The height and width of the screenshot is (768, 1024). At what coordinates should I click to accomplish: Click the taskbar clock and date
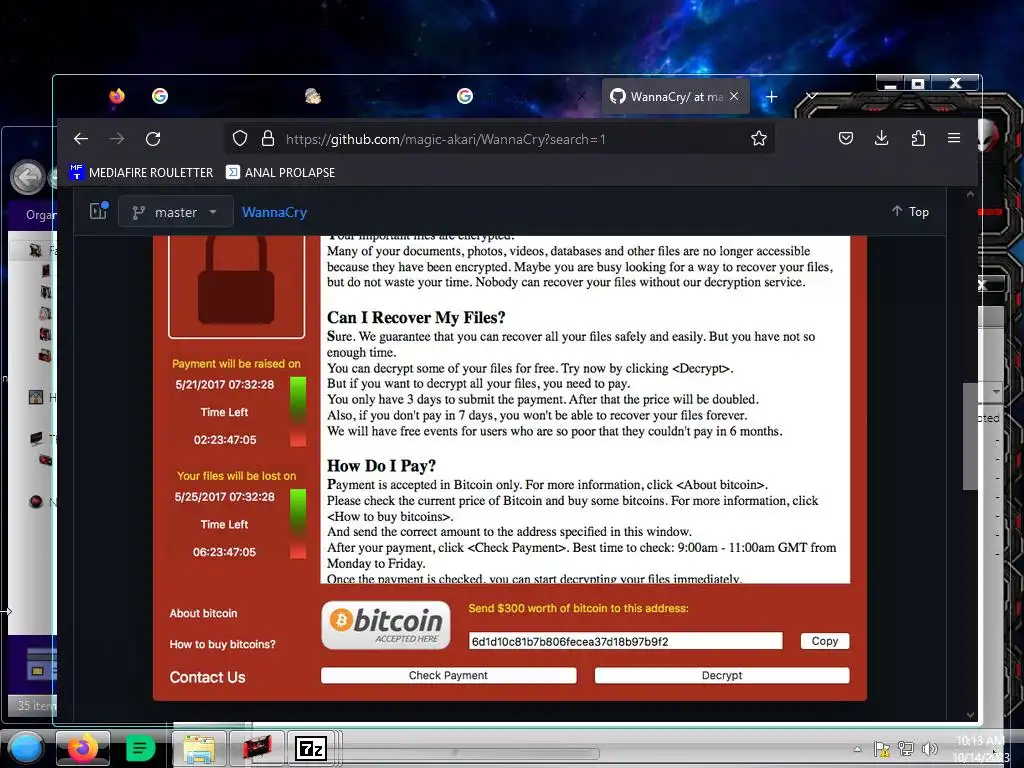[981, 749]
